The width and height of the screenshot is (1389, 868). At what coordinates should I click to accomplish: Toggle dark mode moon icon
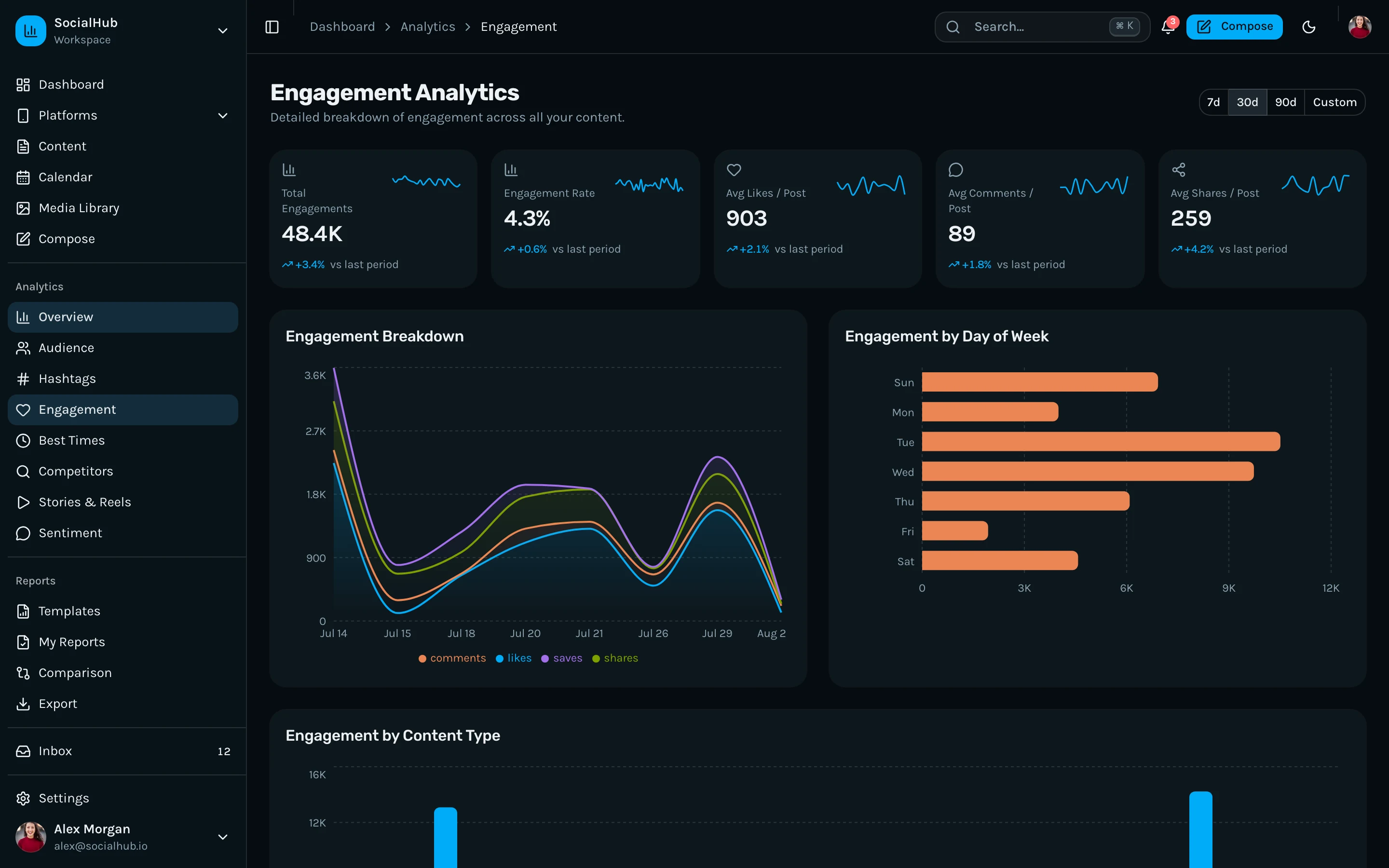(1308, 27)
